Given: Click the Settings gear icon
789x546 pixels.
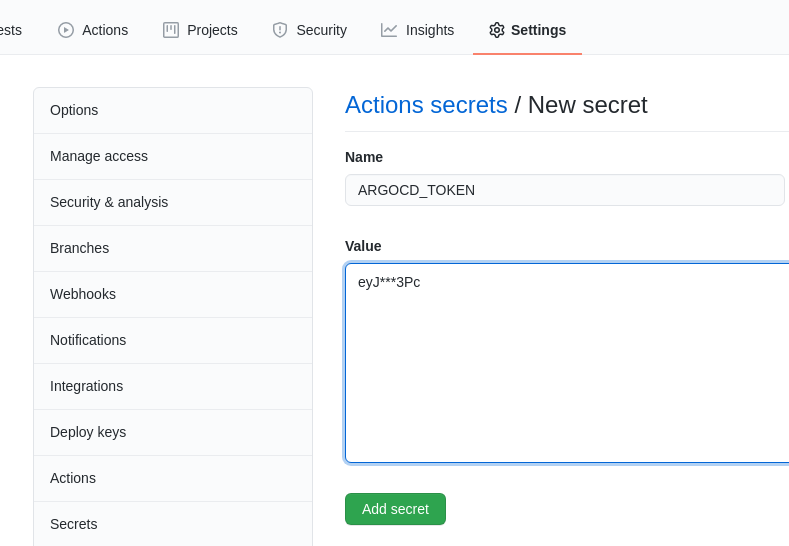Looking at the screenshot, I should [x=497, y=30].
